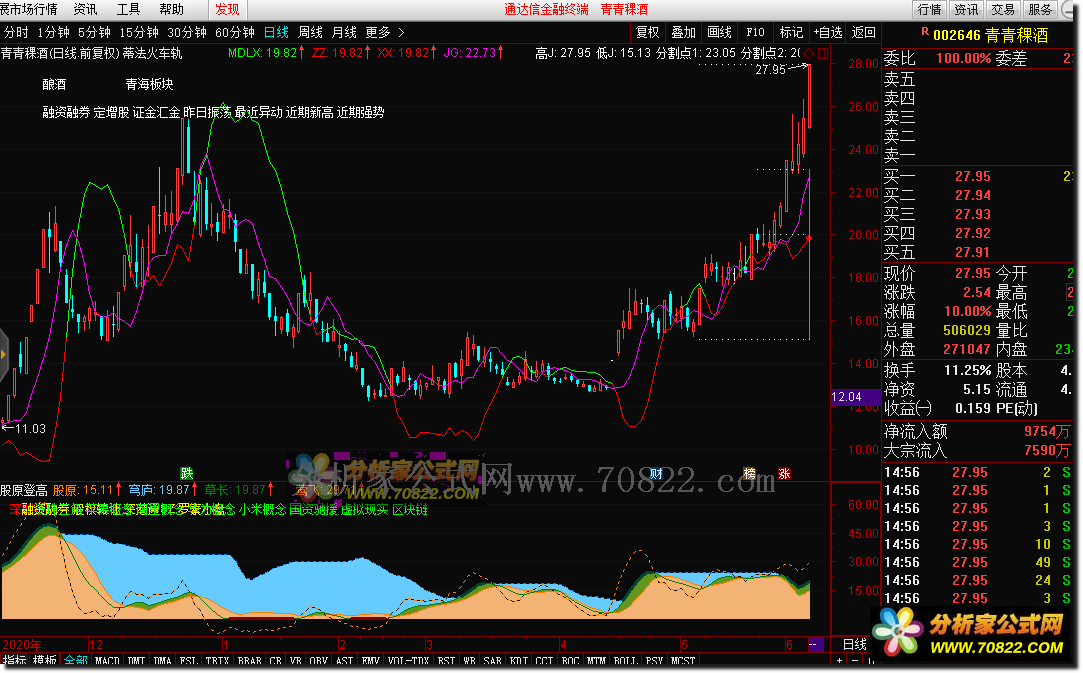
Task: Select the 30分钟 period
Action: [x=186, y=32]
